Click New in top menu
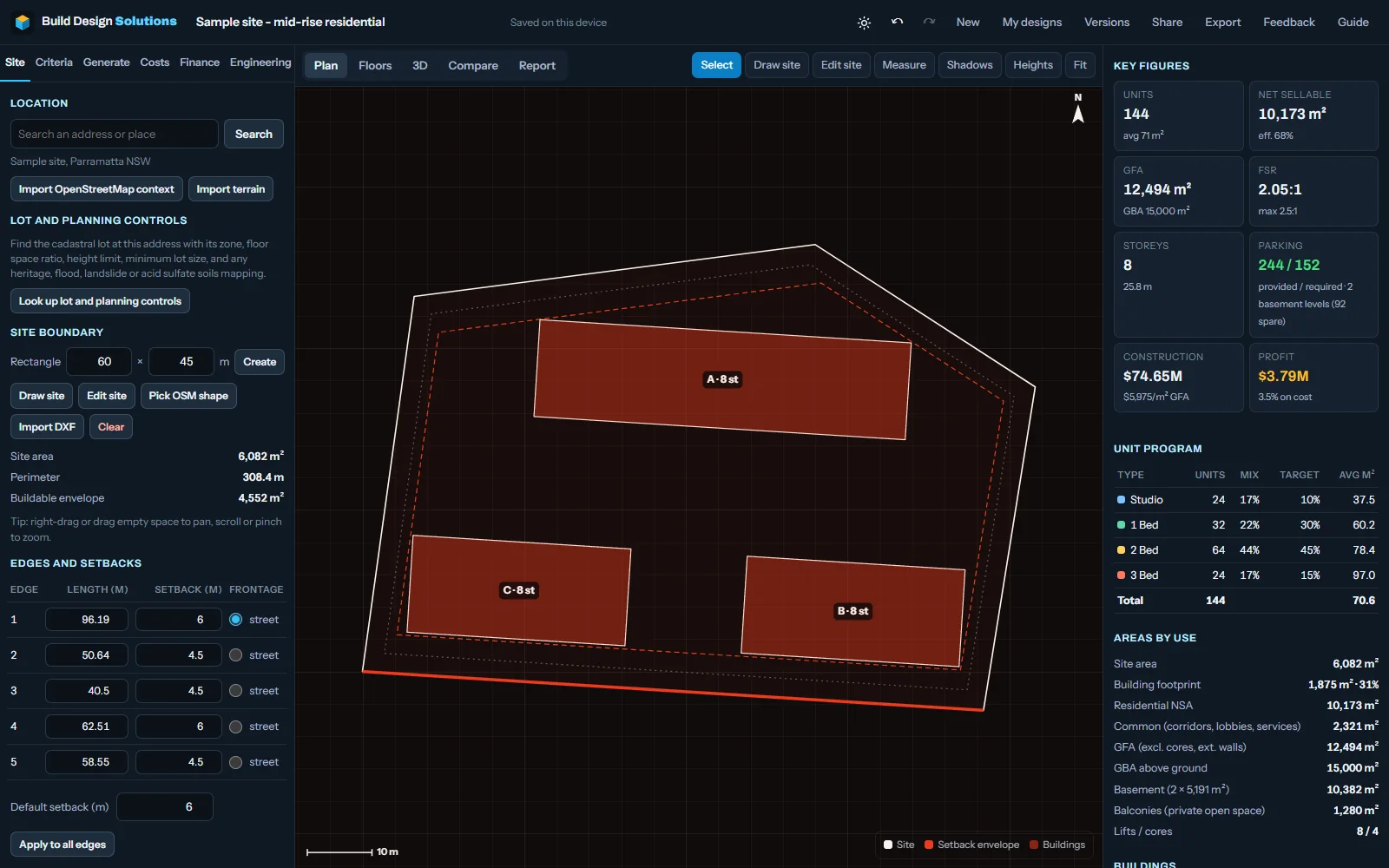Screen dimensions: 1389x868 coord(968,23)
